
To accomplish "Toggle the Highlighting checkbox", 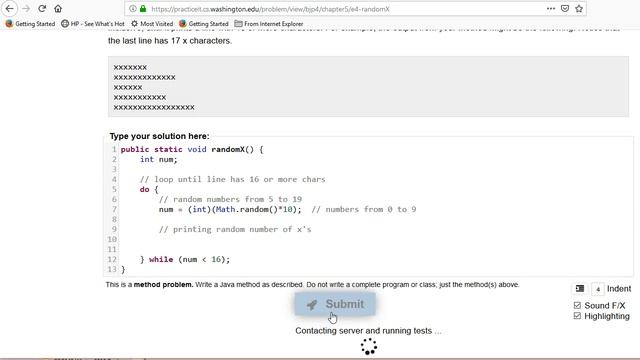I will [x=577, y=316].
